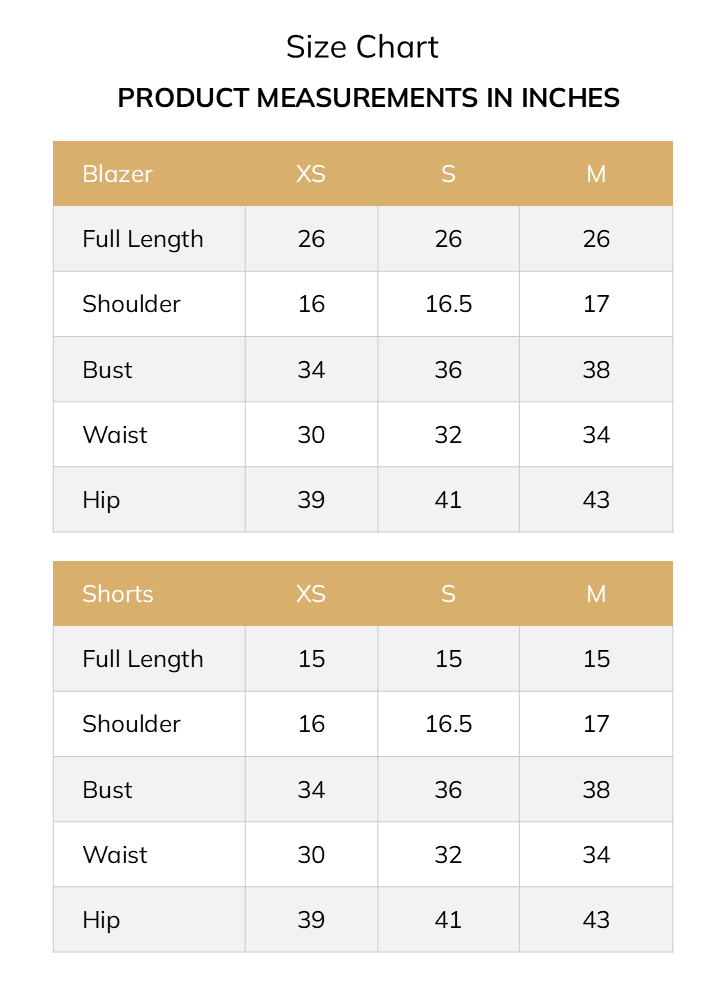Select the Shorts table header label

click(x=118, y=594)
